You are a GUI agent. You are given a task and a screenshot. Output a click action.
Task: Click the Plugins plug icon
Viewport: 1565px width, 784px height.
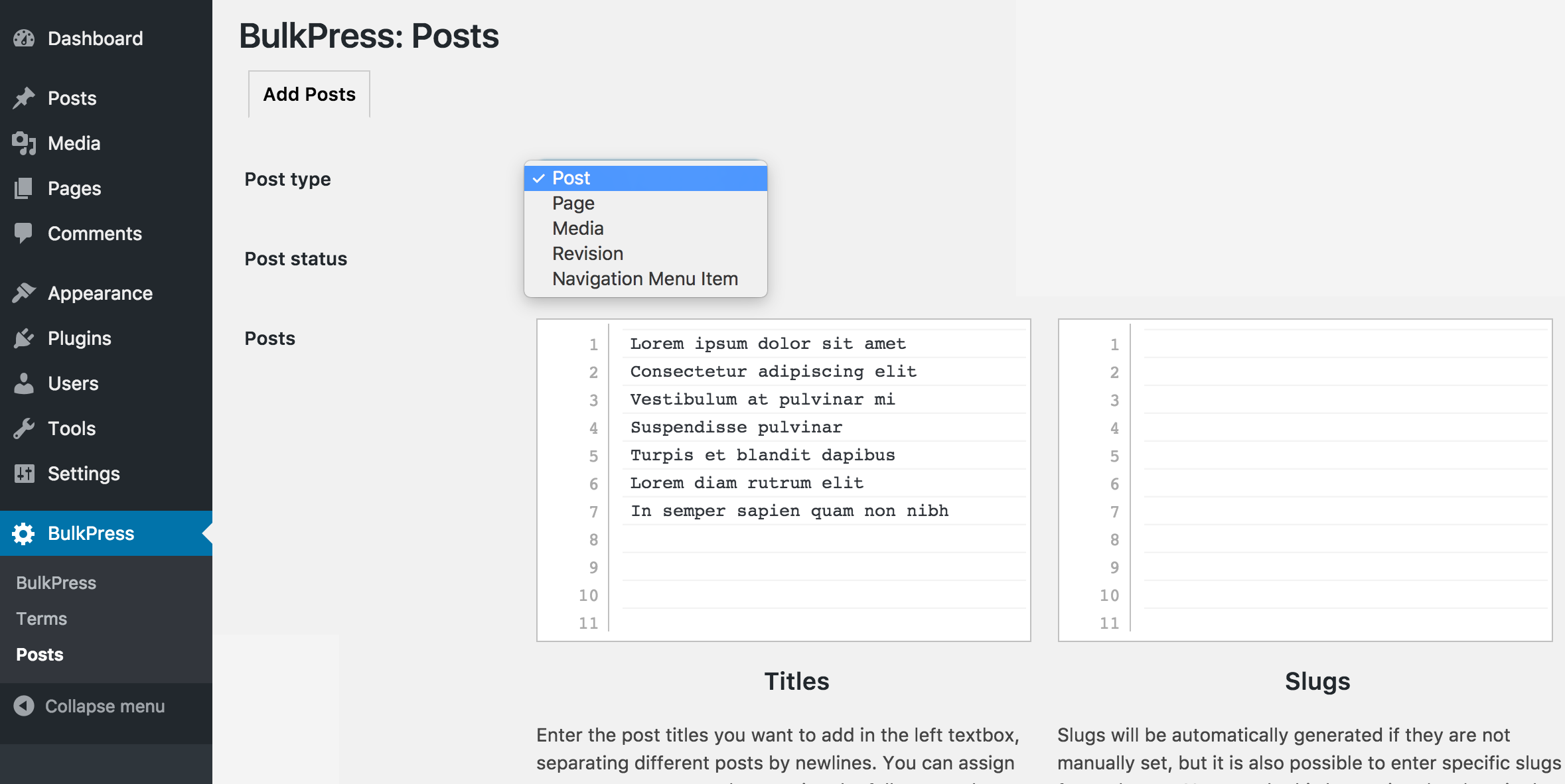tap(24, 338)
